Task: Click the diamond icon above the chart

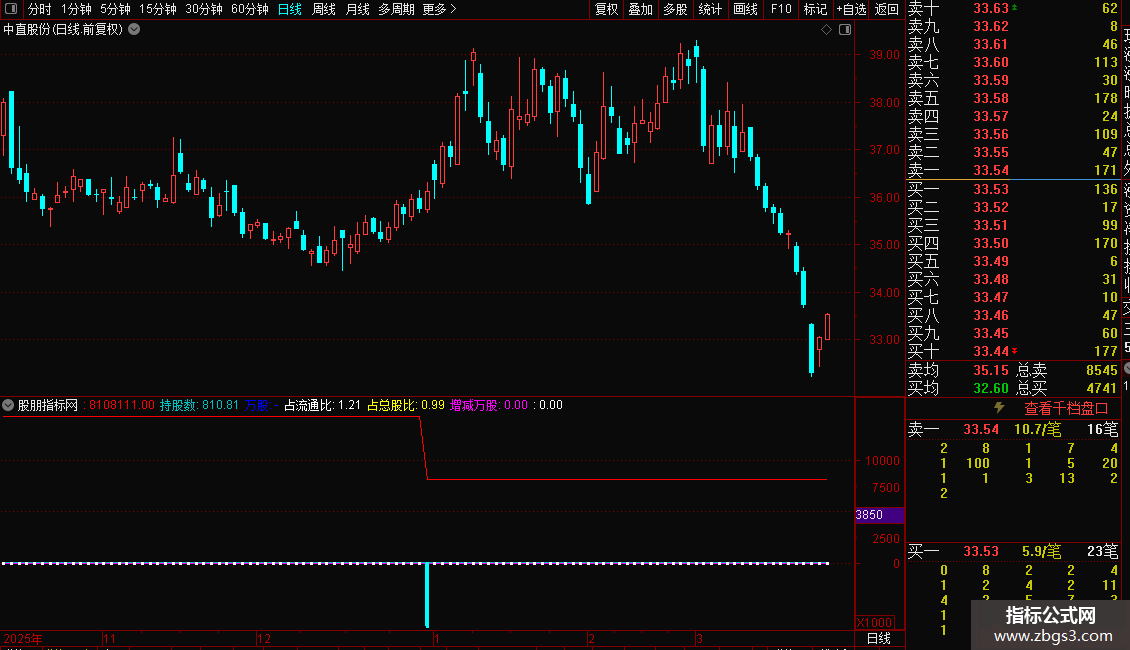Action: tap(827, 30)
